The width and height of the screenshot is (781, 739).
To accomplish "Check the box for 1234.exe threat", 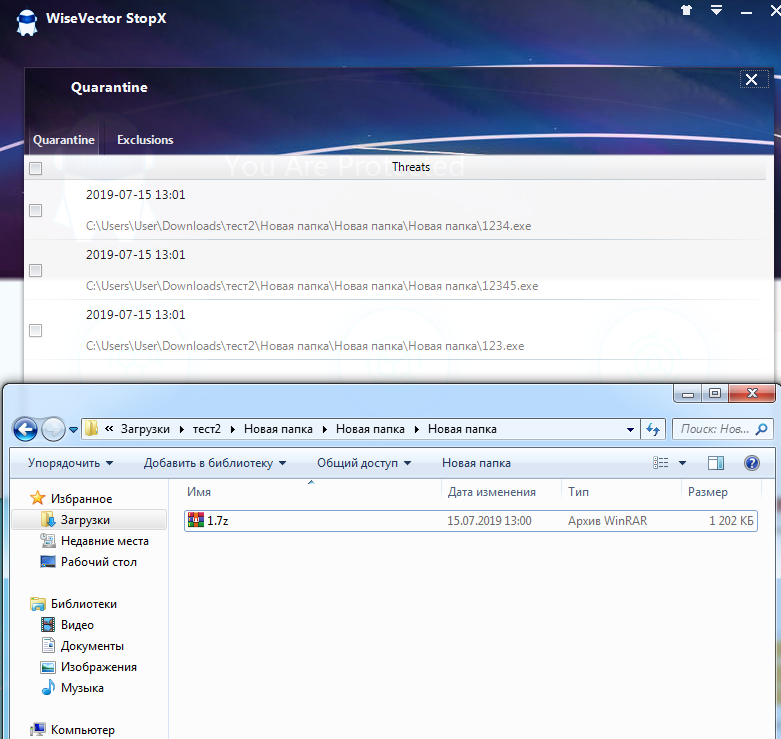I will point(35,211).
